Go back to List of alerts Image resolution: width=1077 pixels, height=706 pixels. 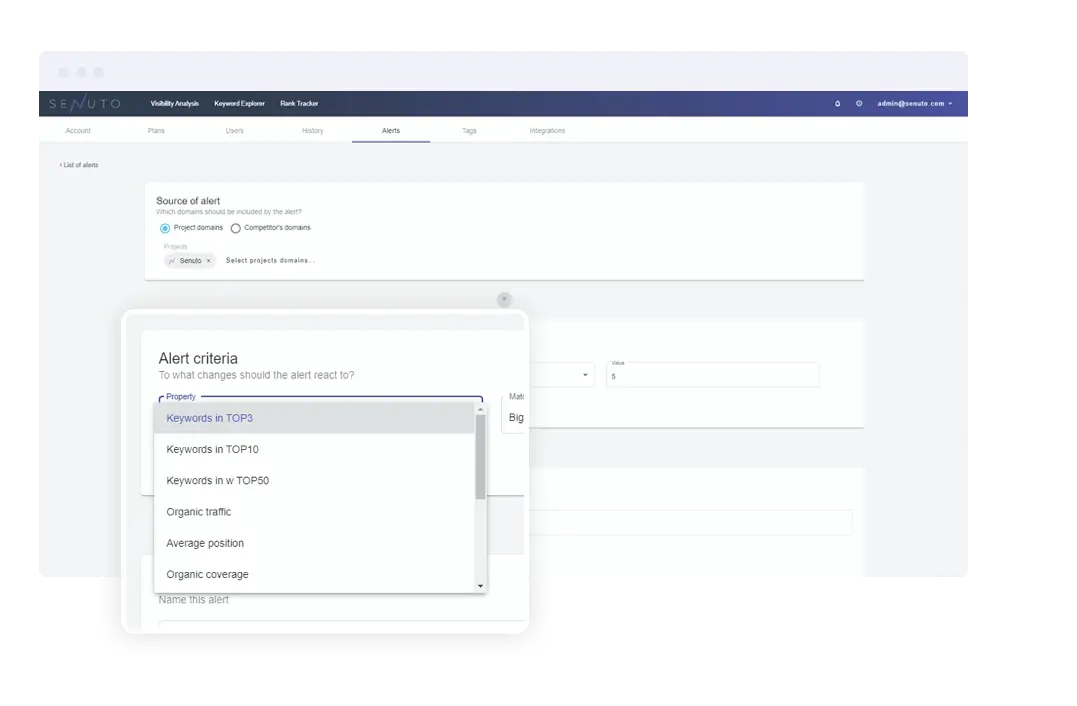pyautogui.click(x=79, y=165)
